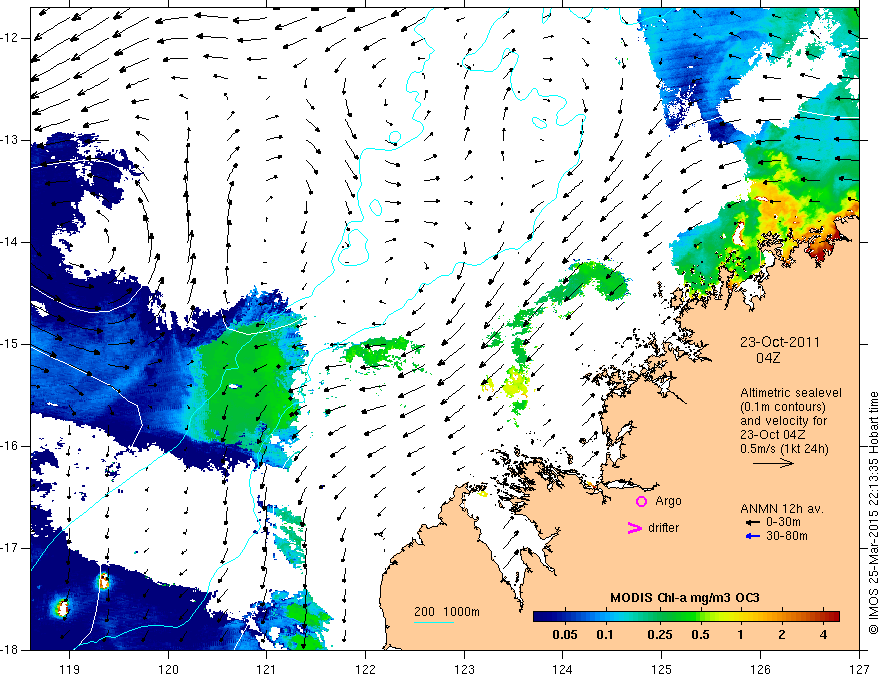Click the blue 30-80m legend arrow

pyautogui.click(x=753, y=536)
